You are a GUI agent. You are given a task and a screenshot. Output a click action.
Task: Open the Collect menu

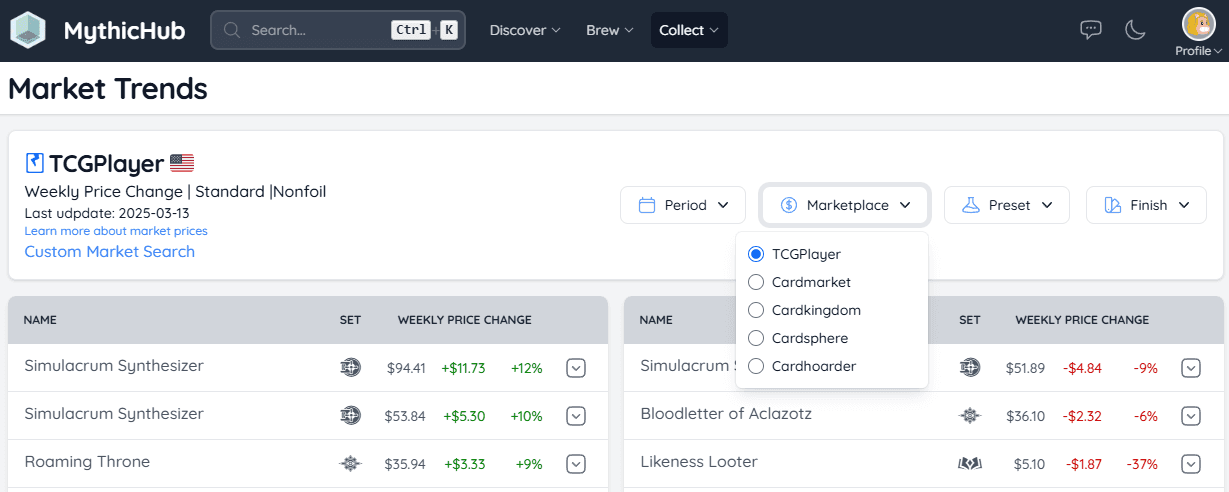point(689,30)
